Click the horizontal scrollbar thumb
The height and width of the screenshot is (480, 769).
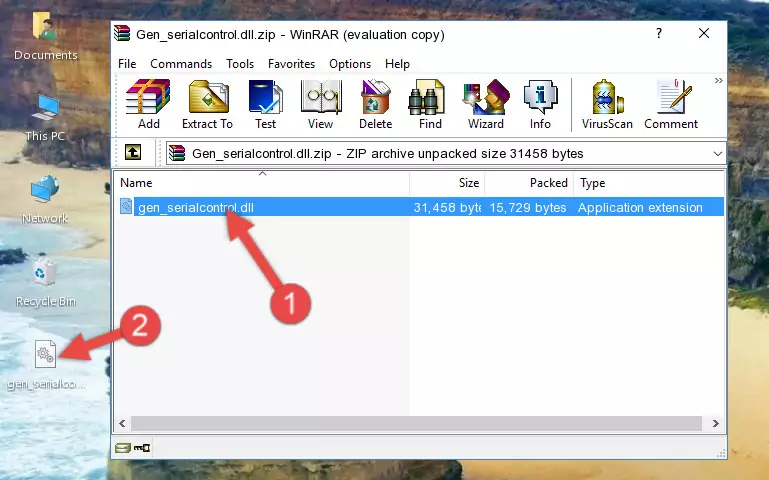(x=416, y=423)
